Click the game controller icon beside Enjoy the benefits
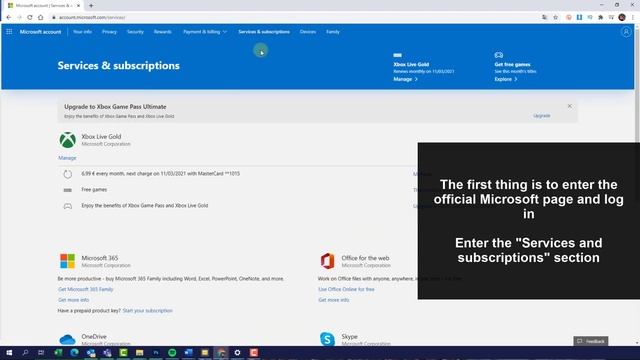The height and width of the screenshot is (360, 640). tap(68, 206)
